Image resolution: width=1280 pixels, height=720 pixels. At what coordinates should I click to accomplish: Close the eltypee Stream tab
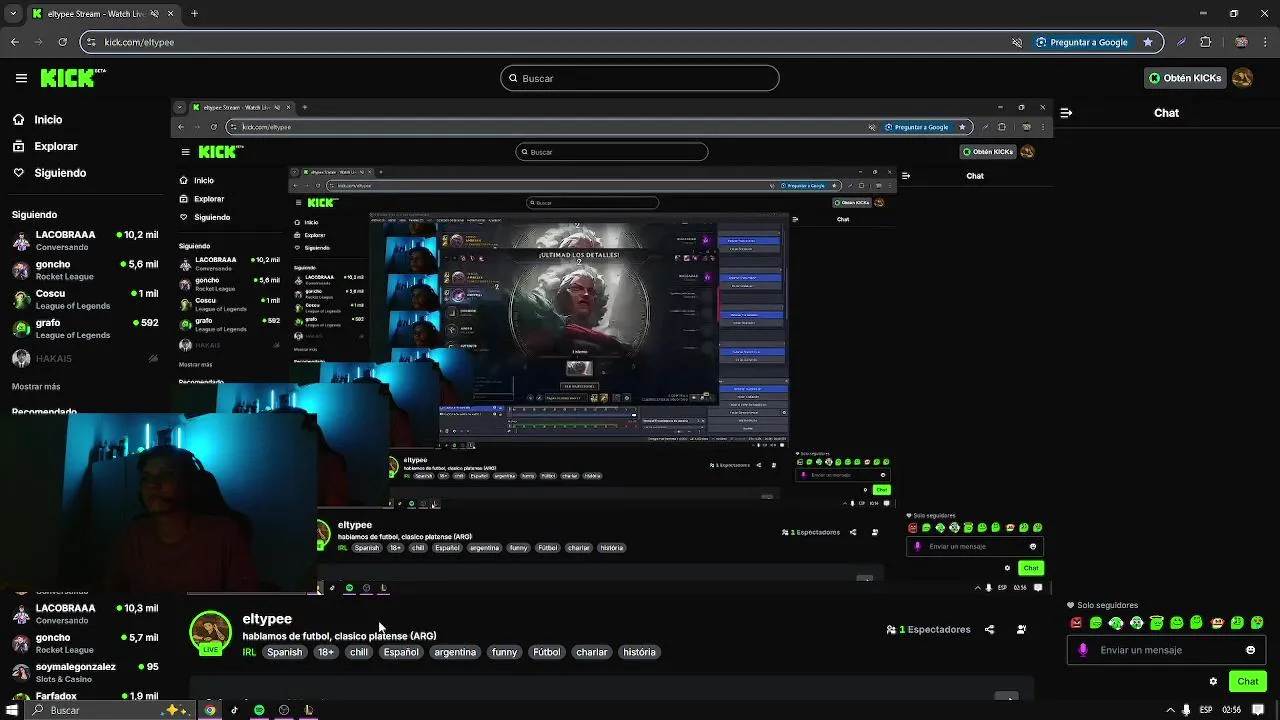169,14
